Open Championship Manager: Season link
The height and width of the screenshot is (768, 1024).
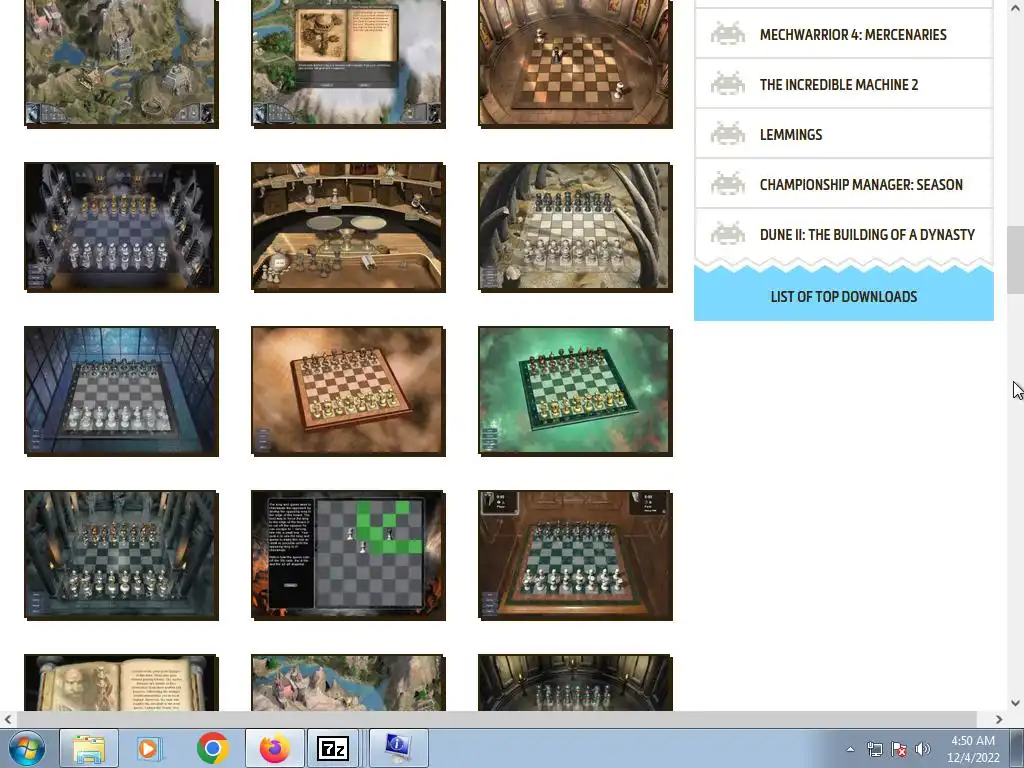click(x=861, y=185)
